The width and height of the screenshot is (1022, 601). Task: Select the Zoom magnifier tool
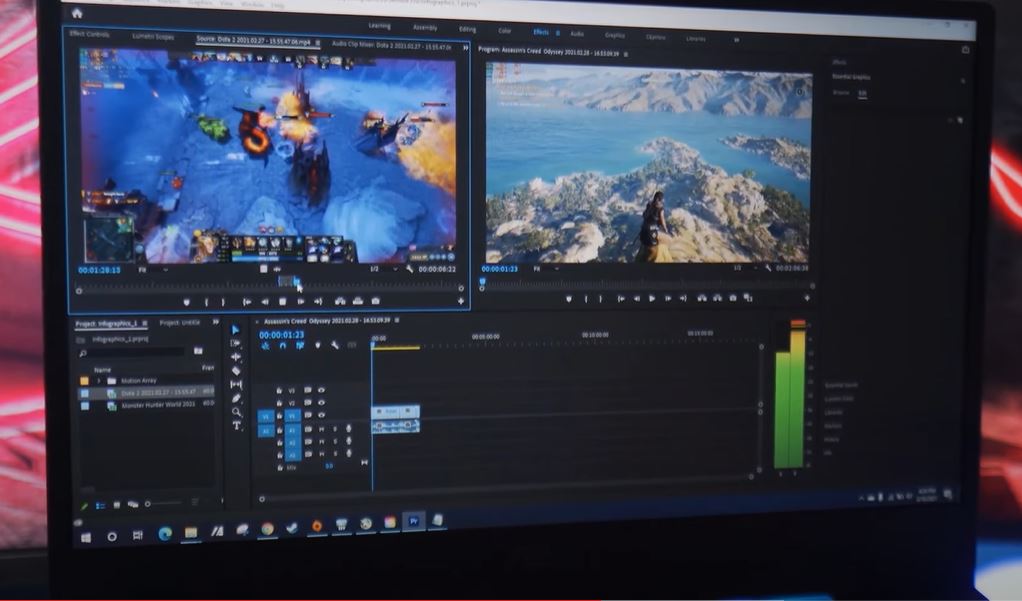pos(236,412)
